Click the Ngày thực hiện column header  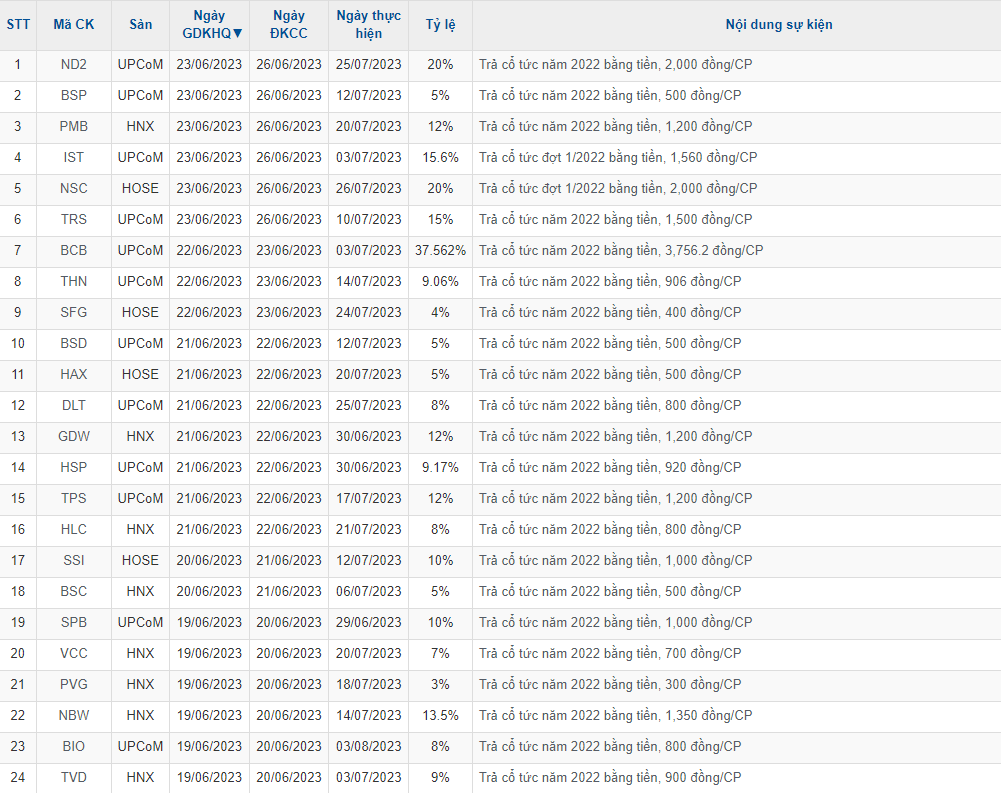(368, 24)
